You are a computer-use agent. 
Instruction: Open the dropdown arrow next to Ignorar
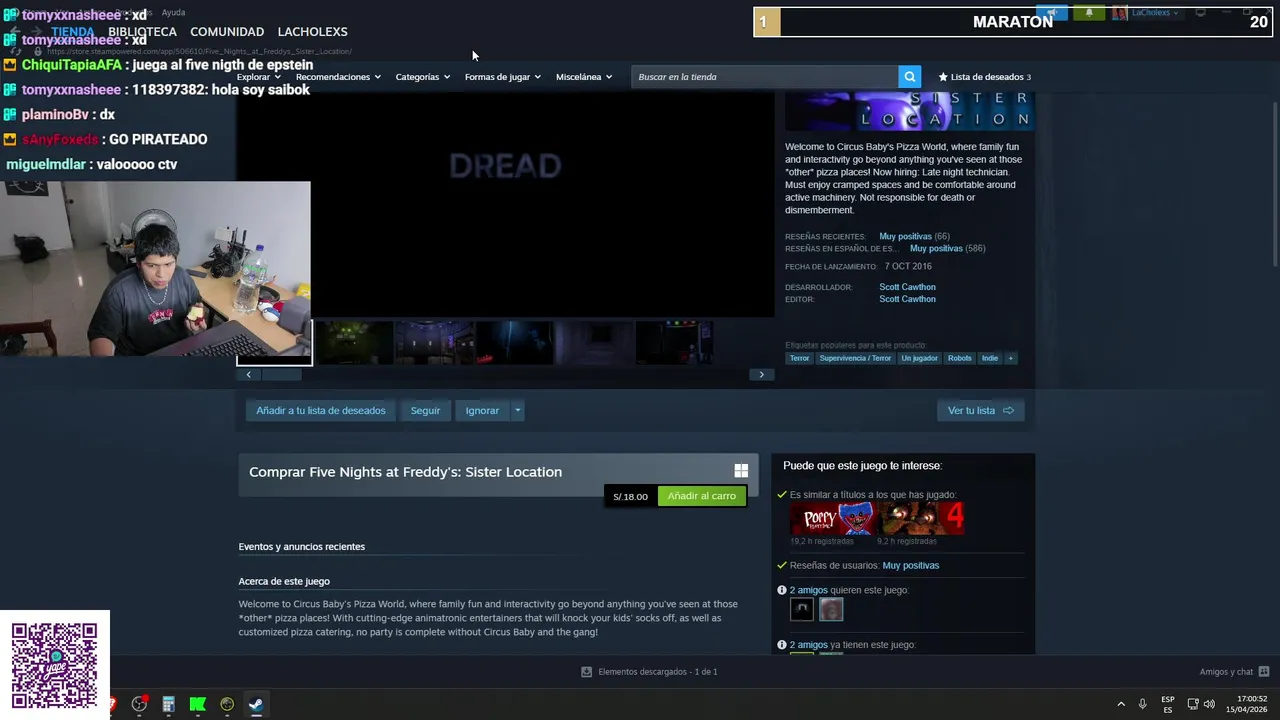(517, 410)
